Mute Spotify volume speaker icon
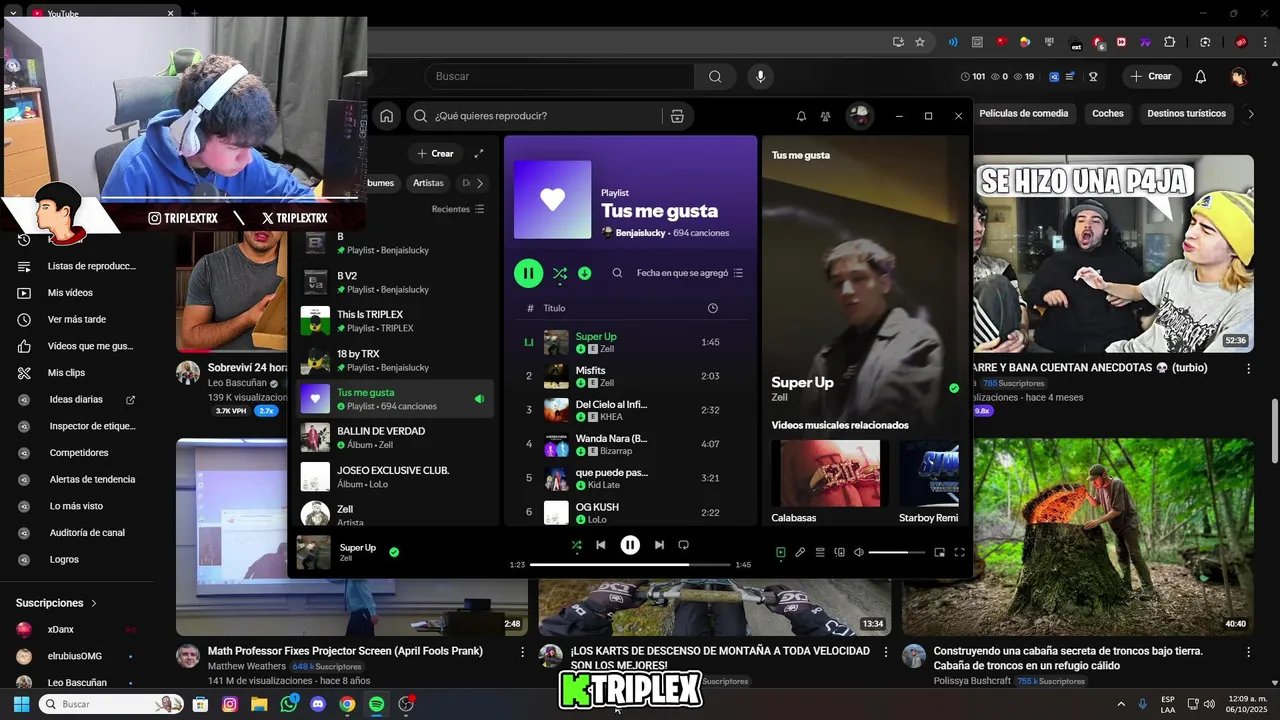Viewport: 1280px width, 720px height. click(859, 552)
